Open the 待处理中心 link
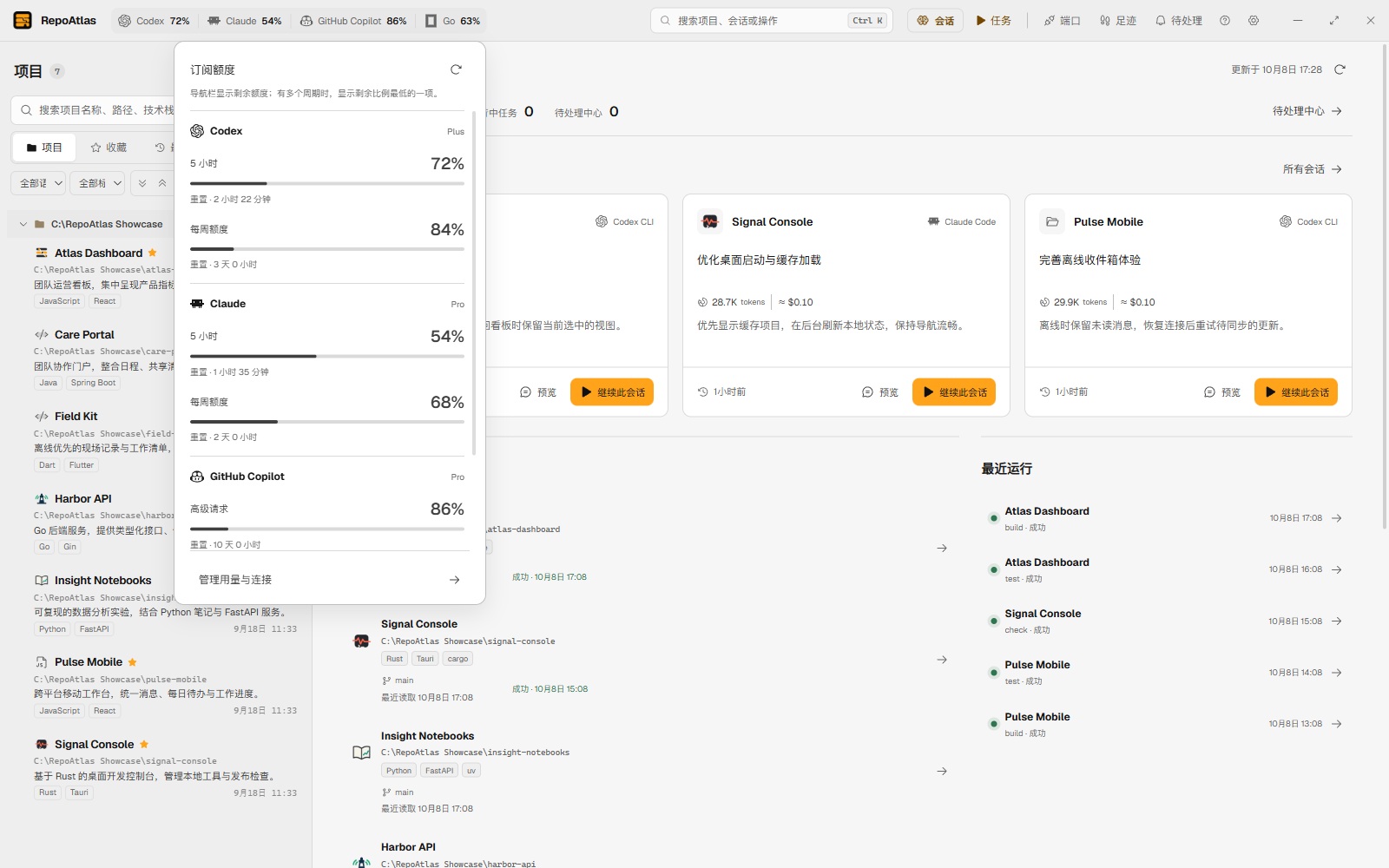1389x868 pixels. [1307, 111]
